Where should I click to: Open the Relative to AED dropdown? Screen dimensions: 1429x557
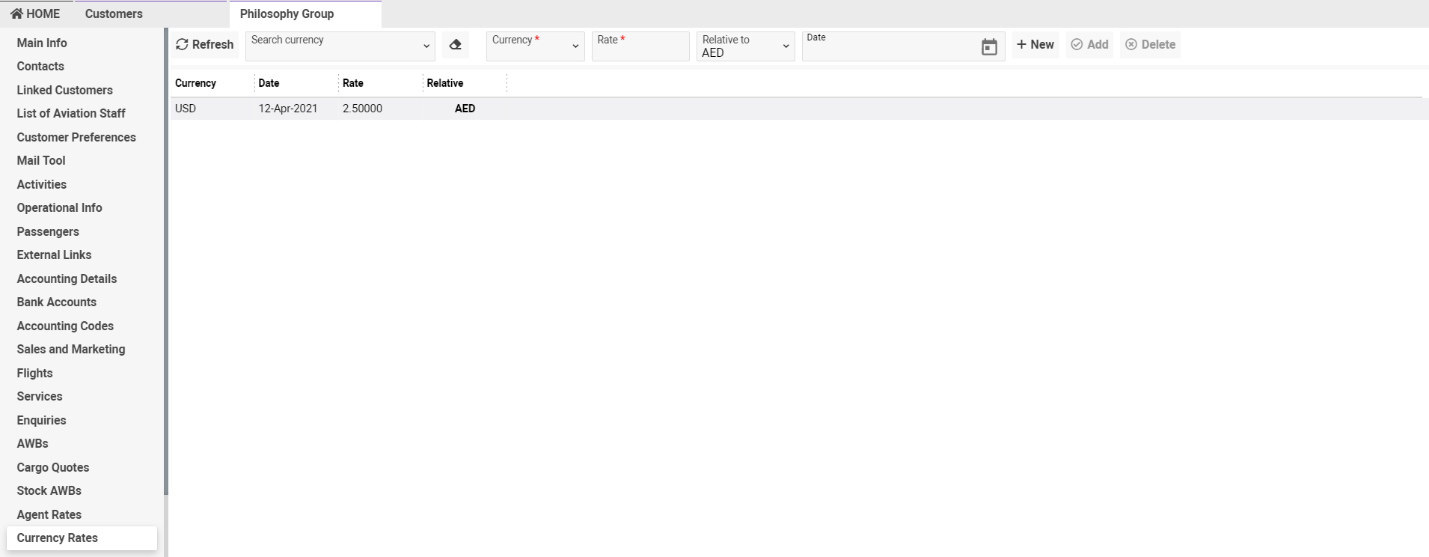(747, 45)
